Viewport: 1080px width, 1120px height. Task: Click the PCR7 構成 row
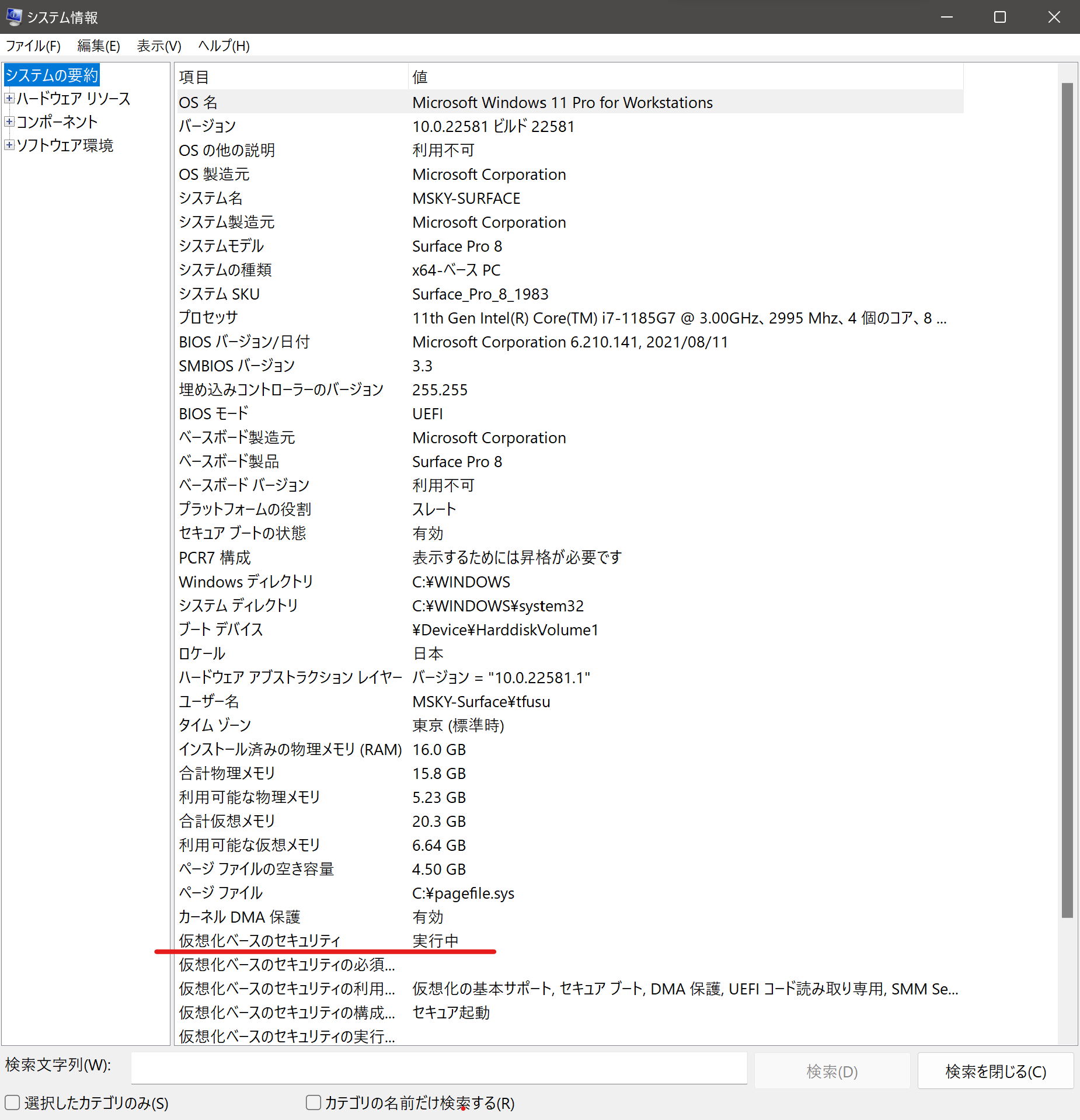pyautogui.click(x=569, y=557)
